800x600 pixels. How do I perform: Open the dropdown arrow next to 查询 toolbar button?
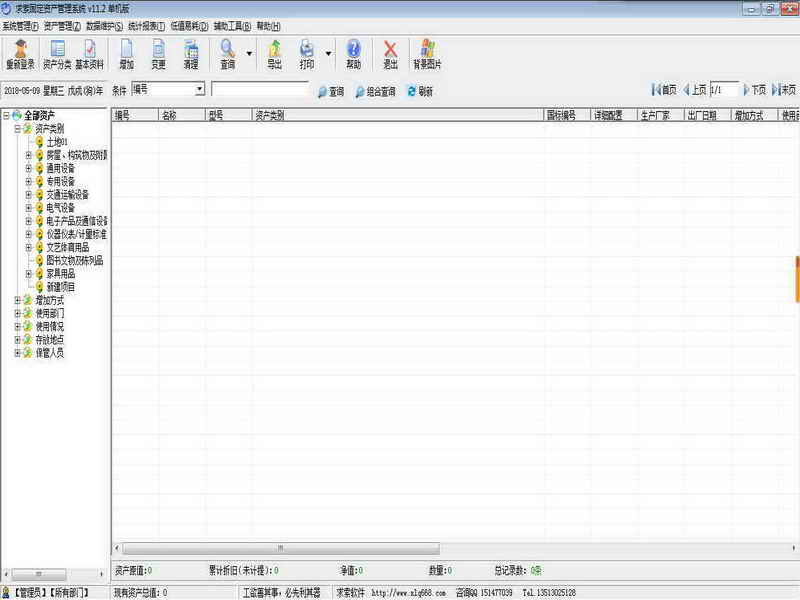(x=249, y=53)
